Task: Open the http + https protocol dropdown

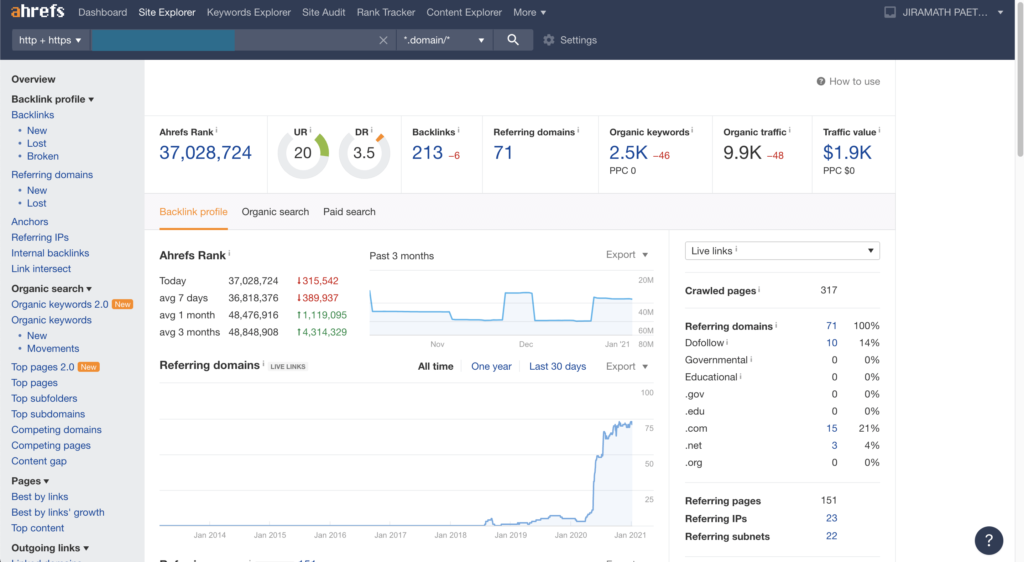Action: coord(50,40)
